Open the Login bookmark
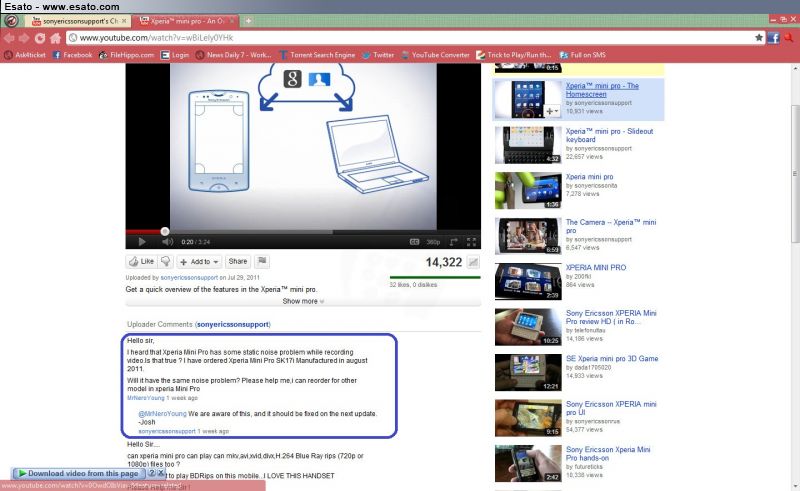The width and height of the screenshot is (800, 491). coord(175,55)
